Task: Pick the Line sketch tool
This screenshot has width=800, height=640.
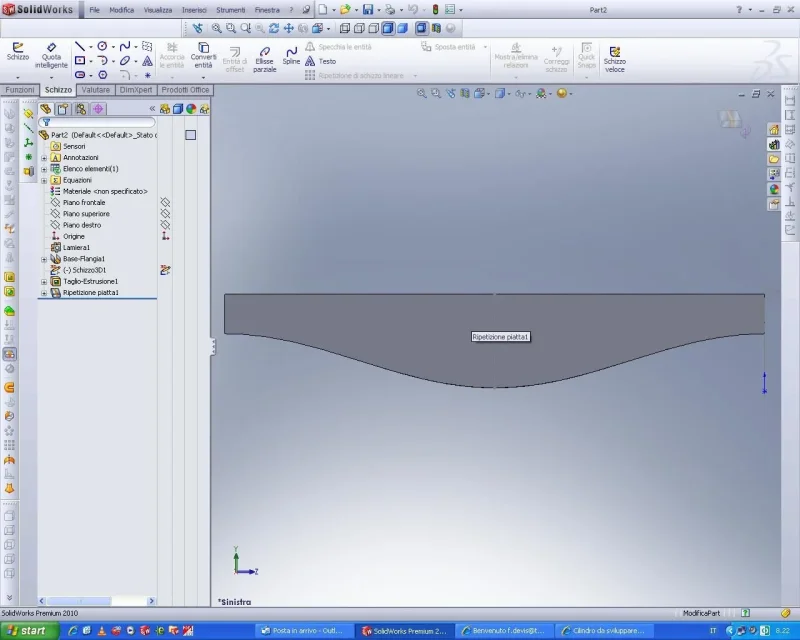Action: [x=80, y=46]
